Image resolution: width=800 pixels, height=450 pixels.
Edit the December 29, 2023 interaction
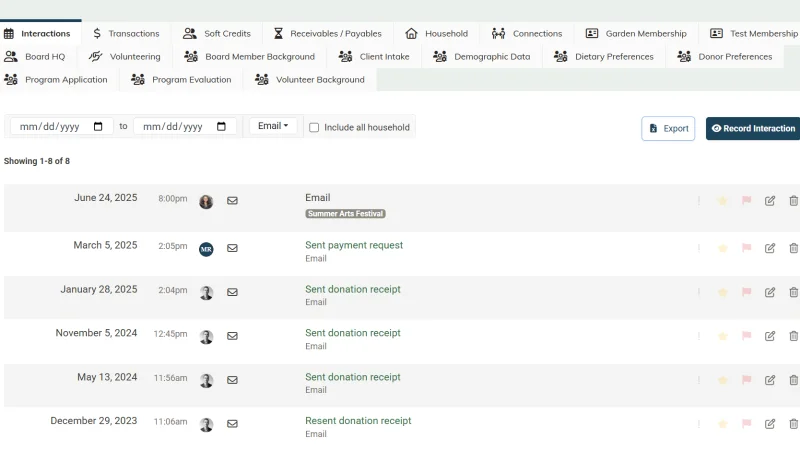click(770, 424)
